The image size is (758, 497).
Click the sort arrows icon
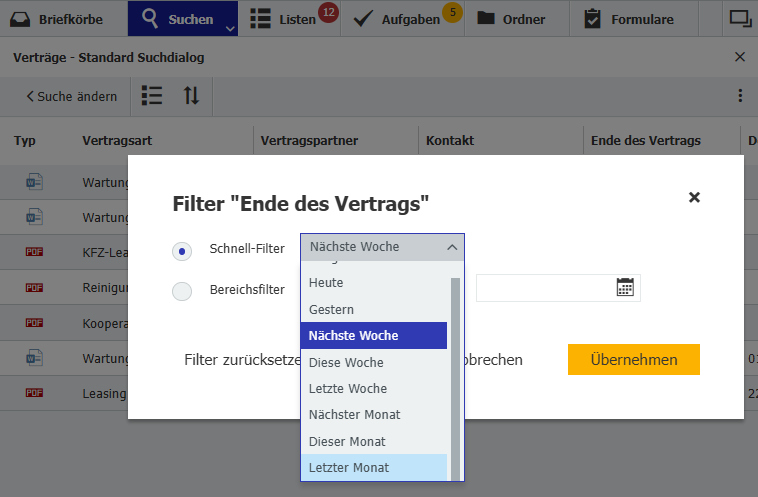tap(191, 96)
